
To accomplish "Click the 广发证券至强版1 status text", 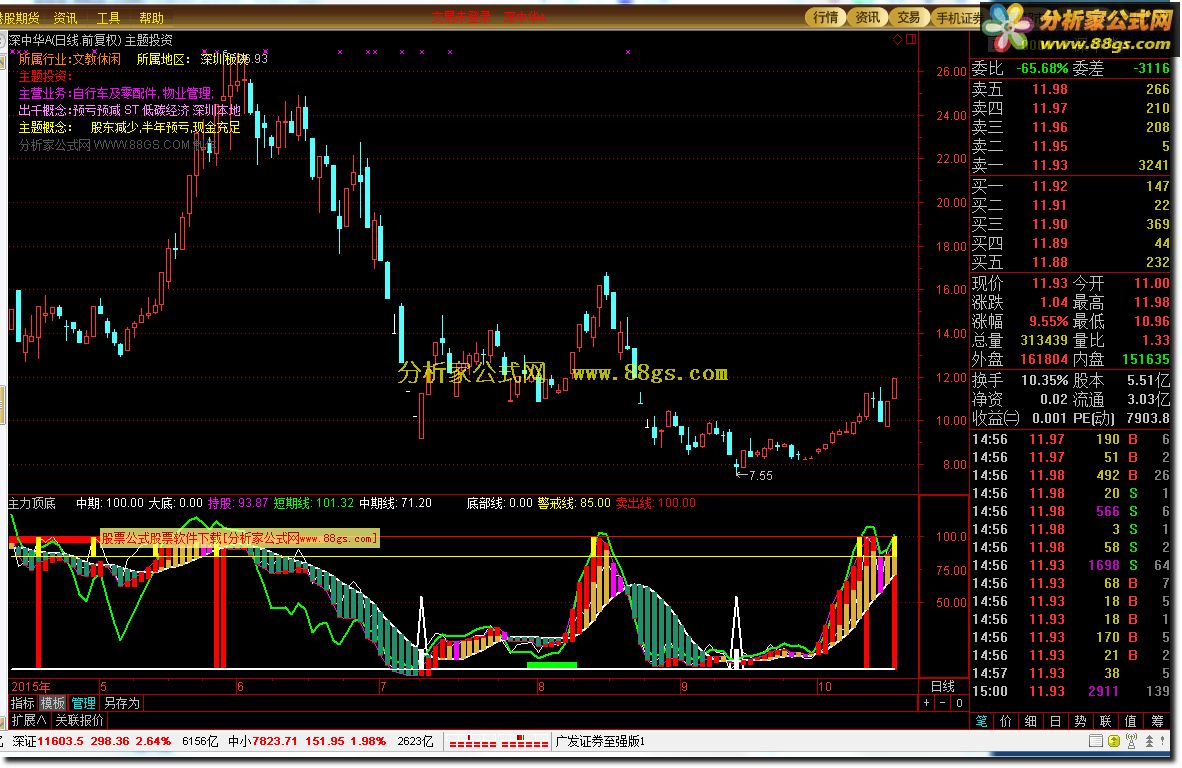I will [x=600, y=742].
